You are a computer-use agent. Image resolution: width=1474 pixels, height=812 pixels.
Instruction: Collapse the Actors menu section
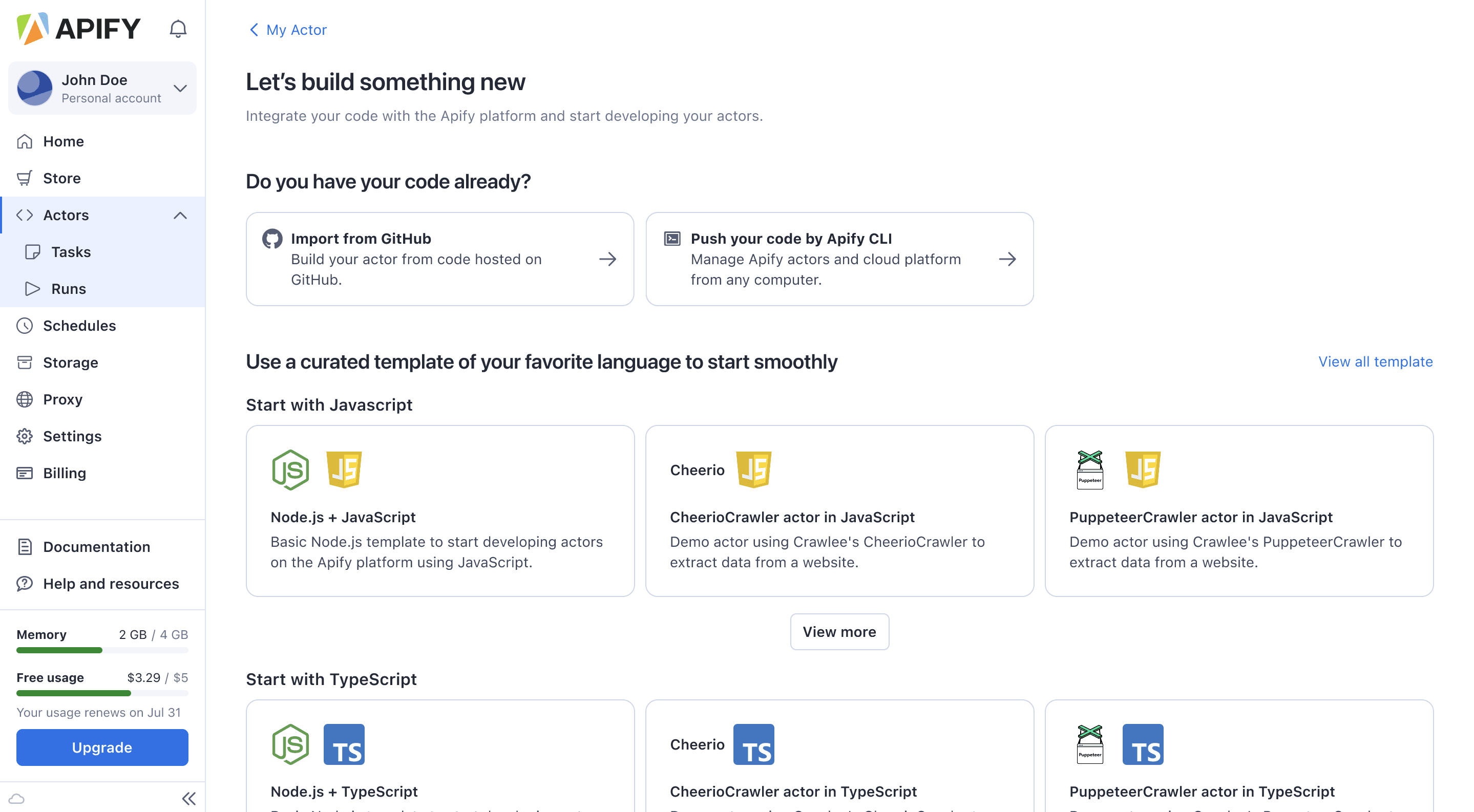tap(180, 215)
